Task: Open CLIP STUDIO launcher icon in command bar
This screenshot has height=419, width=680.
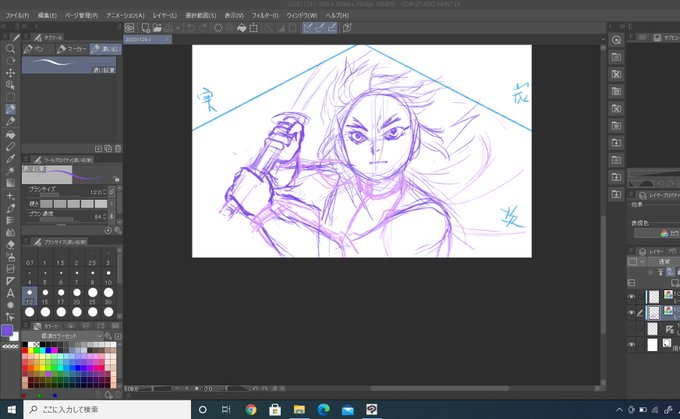Action: pos(129,28)
